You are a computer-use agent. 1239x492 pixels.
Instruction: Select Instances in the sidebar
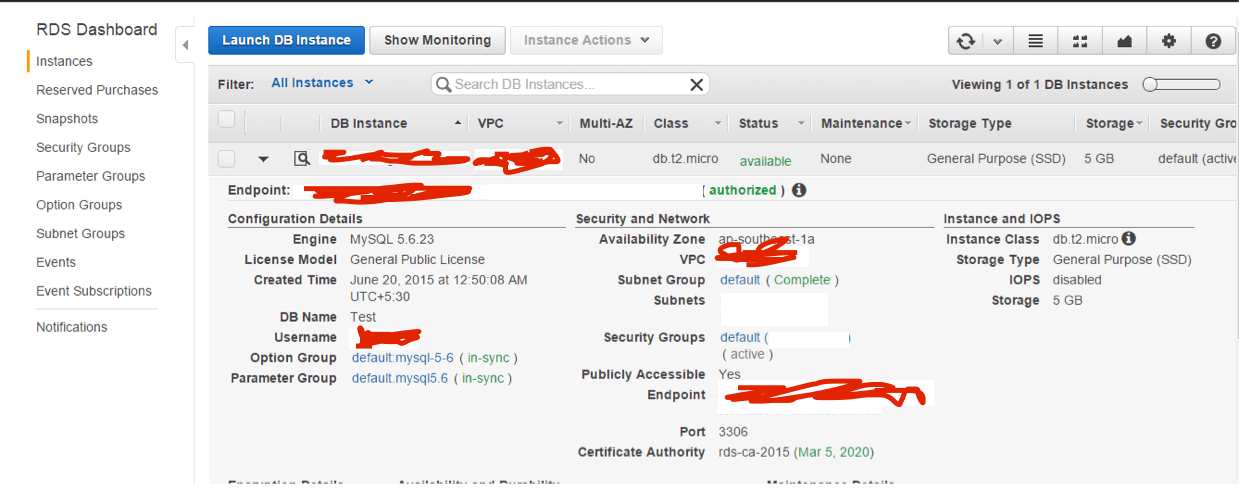pyautogui.click(x=64, y=61)
